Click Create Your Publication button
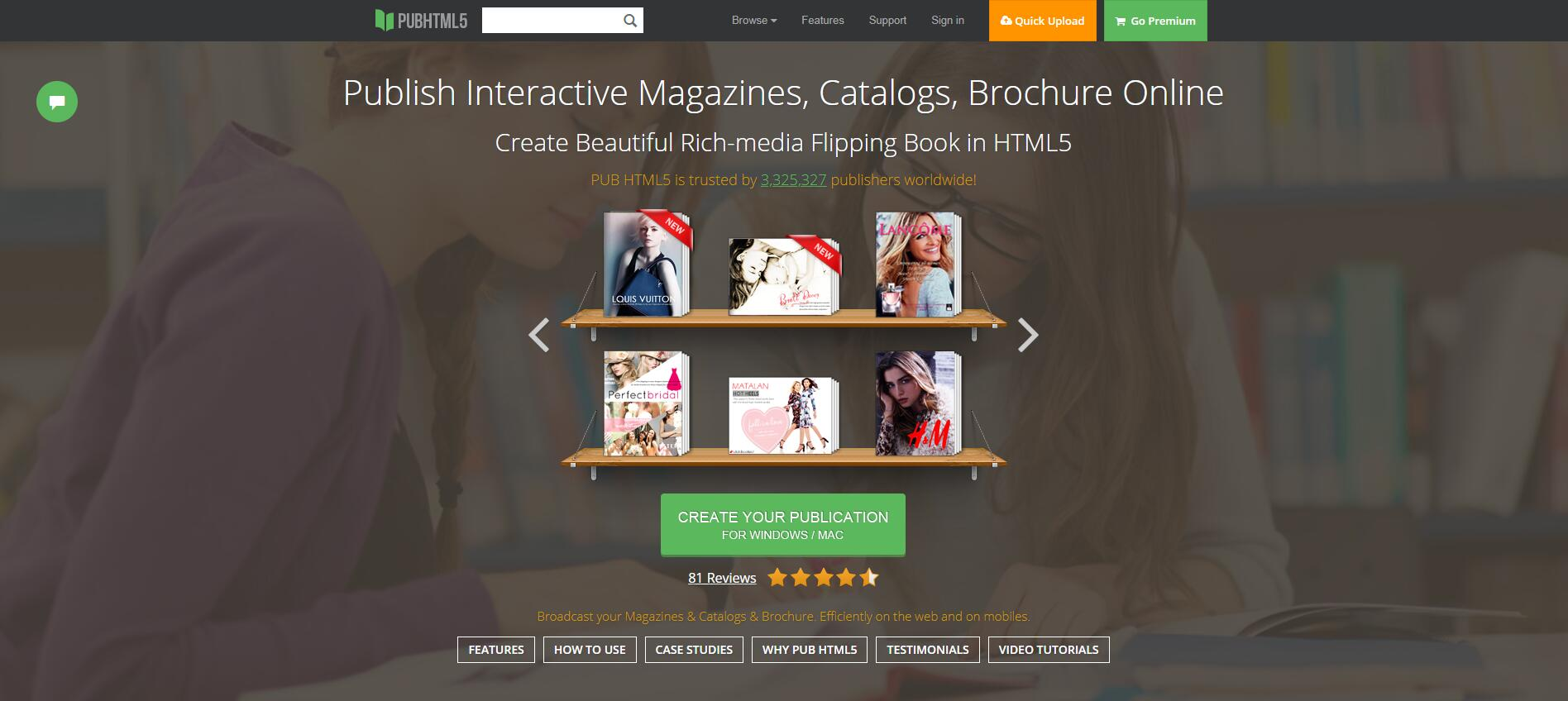Screen dimensions: 1568x701 pos(782,525)
